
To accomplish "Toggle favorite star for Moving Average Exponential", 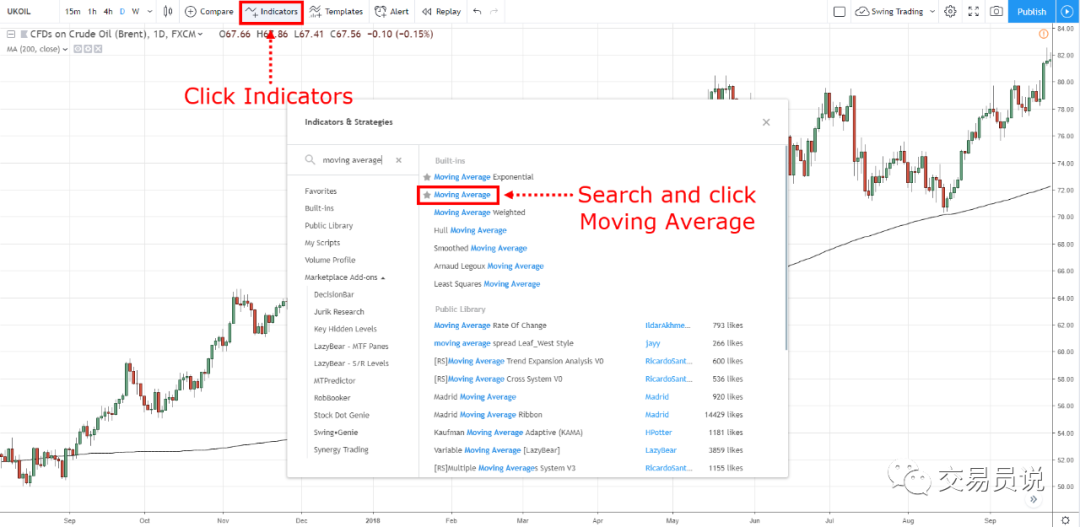I will click(427, 177).
